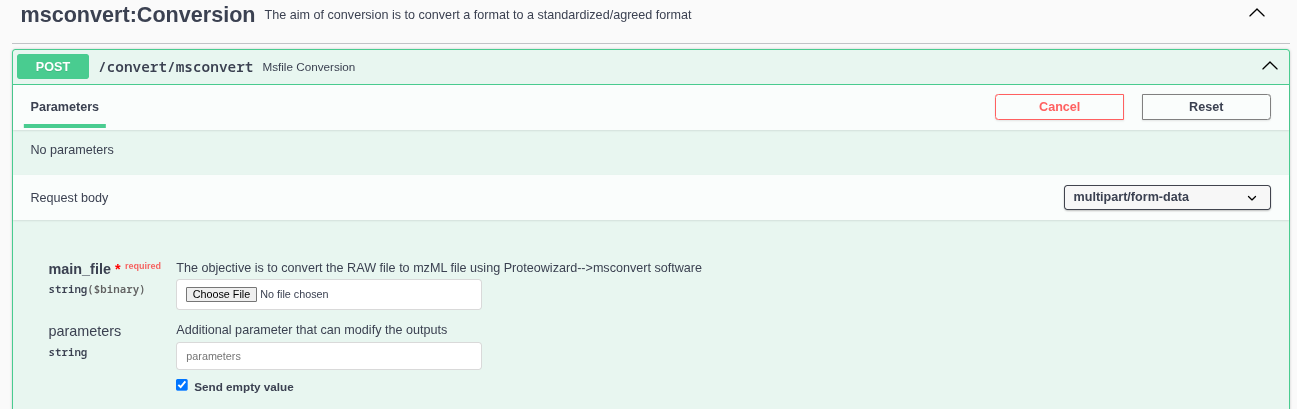Collapse the /convert/msconvert operation chevron
The height and width of the screenshot is (409, 1297).
tap(1269, 66)
